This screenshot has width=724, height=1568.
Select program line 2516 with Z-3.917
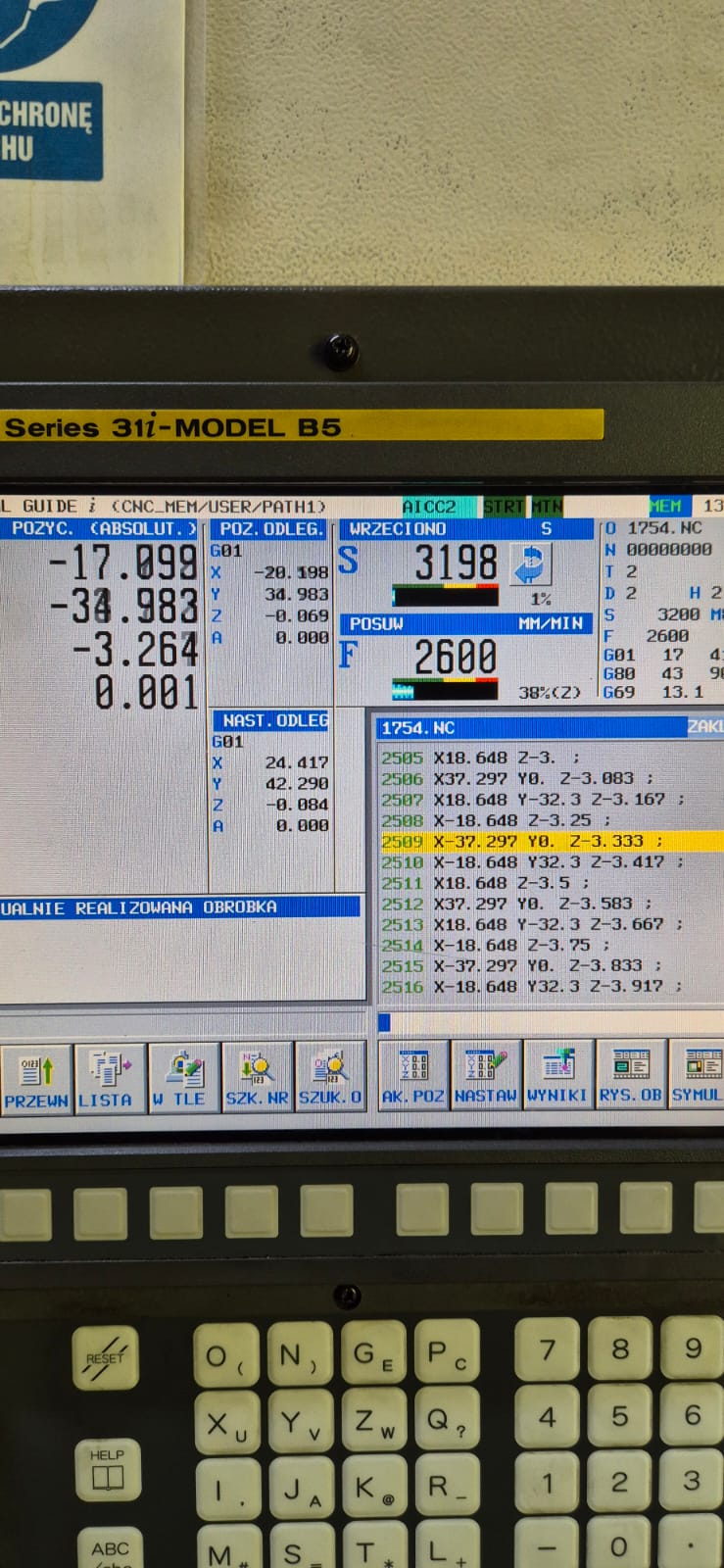[x=533, y=986]
